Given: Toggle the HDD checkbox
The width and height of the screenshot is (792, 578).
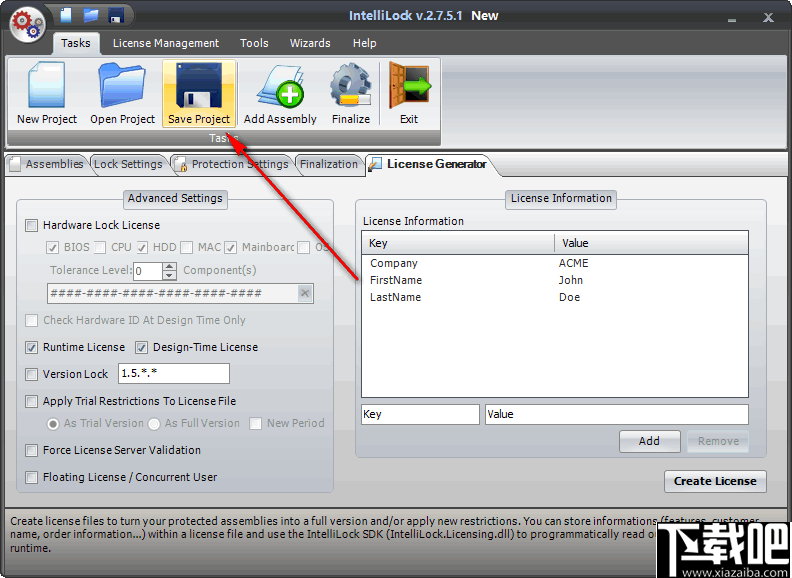Looking at the screenshot, I should pos(142,248).
